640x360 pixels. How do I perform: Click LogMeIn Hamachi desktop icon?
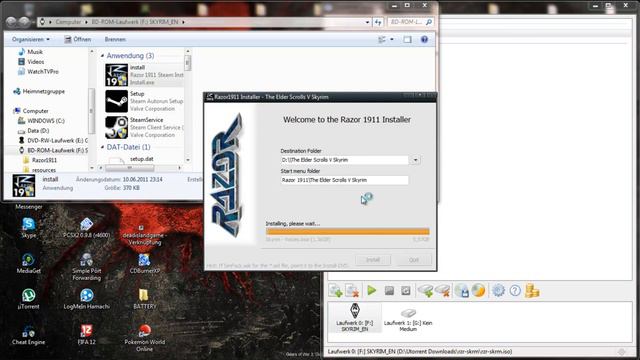click(x=87, y=299)
